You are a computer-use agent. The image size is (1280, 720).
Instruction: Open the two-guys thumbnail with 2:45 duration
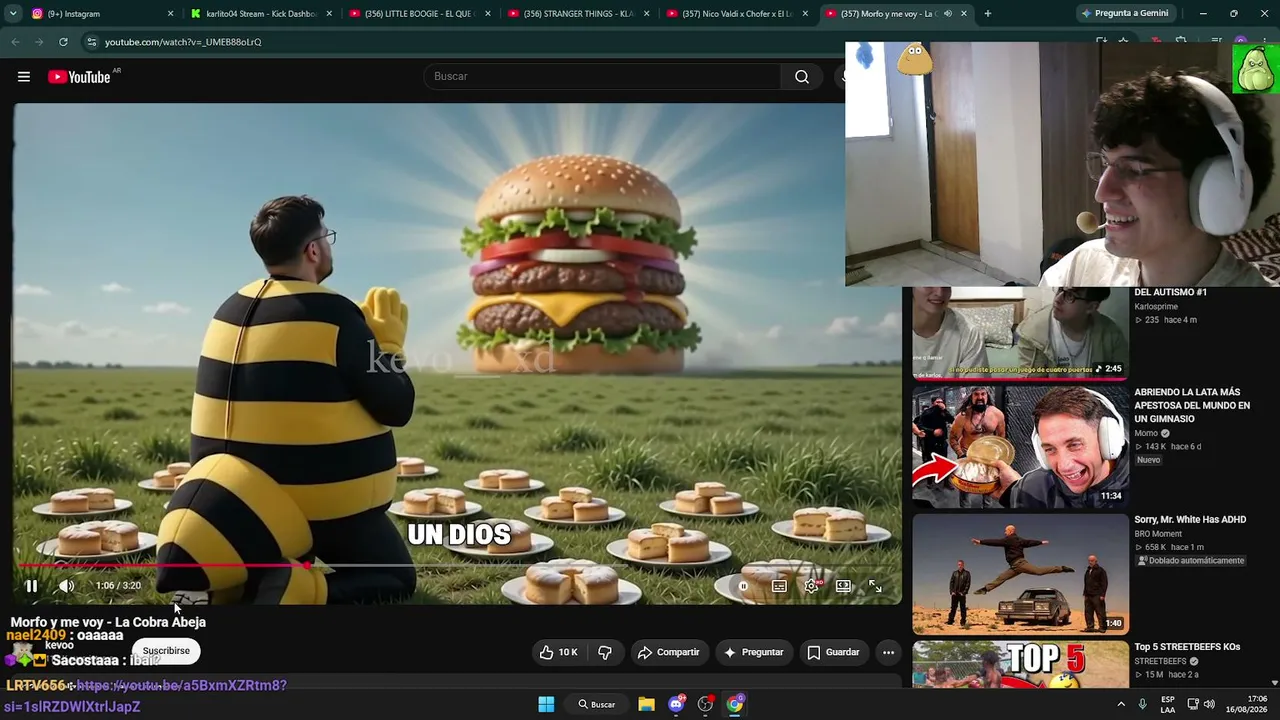[1020, 333]
